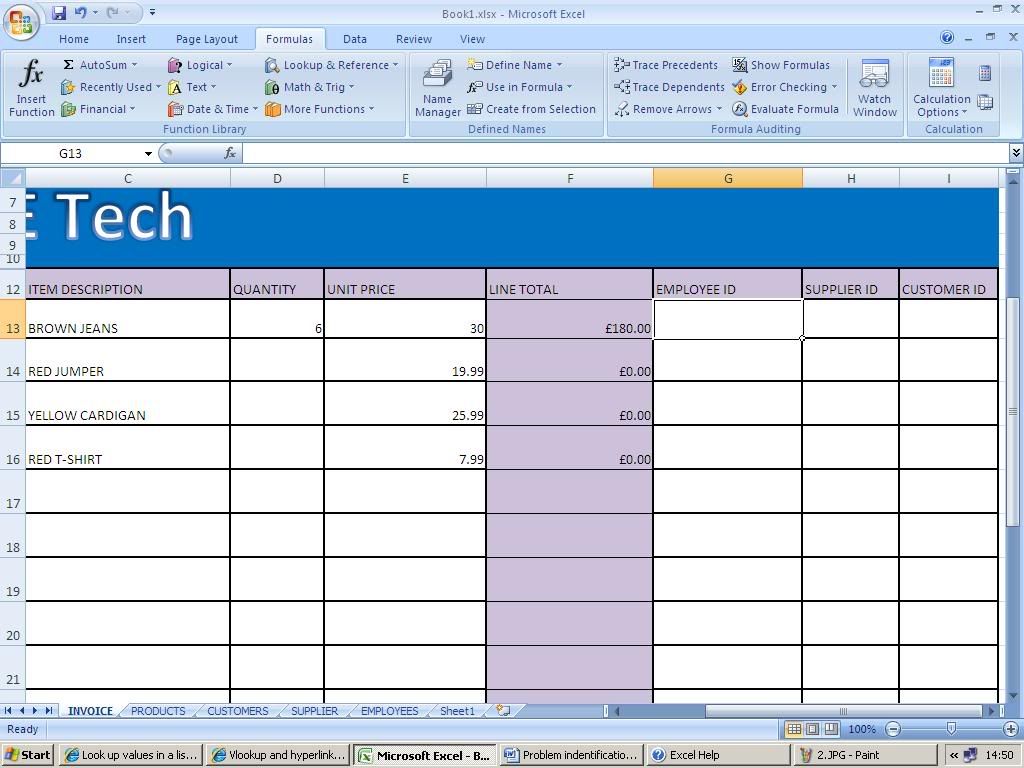
Task: Open Name Box dropdown arrow
Action: (148, 153)
